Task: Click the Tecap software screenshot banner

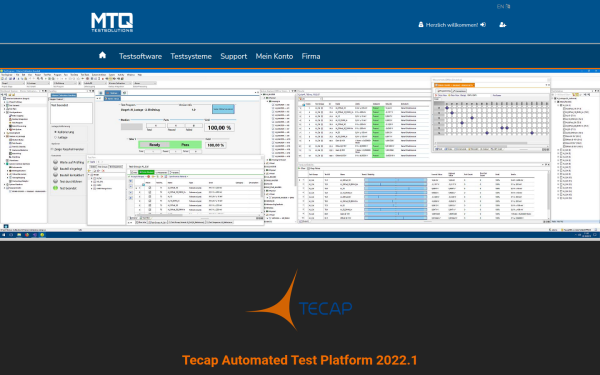Action: coord(300,154)
